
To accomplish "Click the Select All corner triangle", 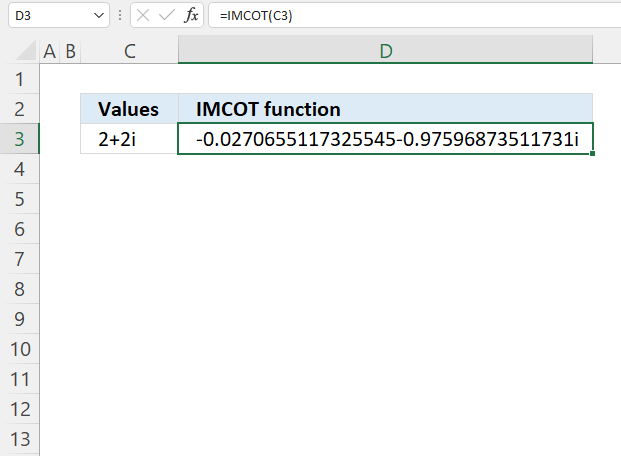I will (19, 51).
